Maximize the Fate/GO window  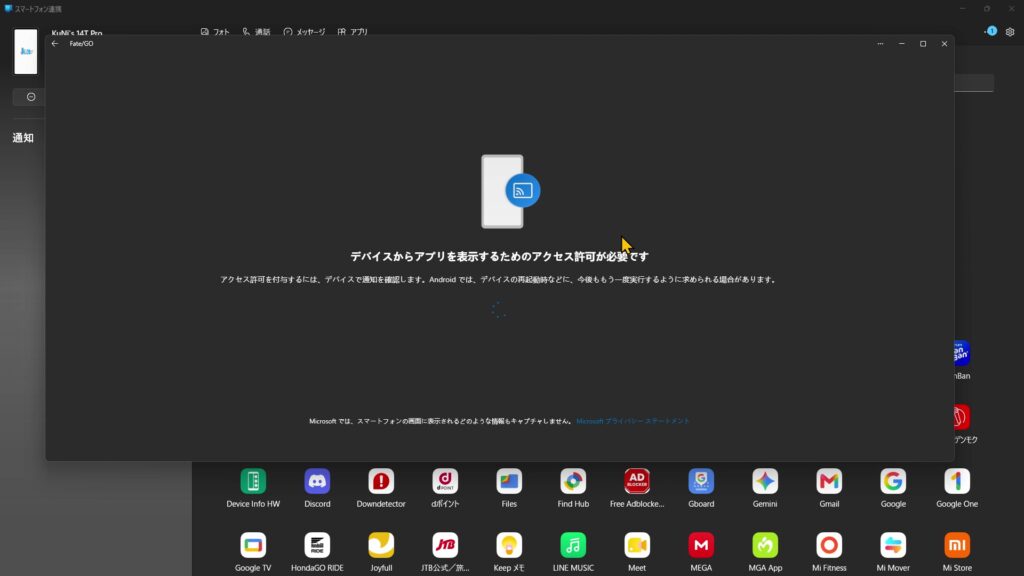tap(923, 44)
